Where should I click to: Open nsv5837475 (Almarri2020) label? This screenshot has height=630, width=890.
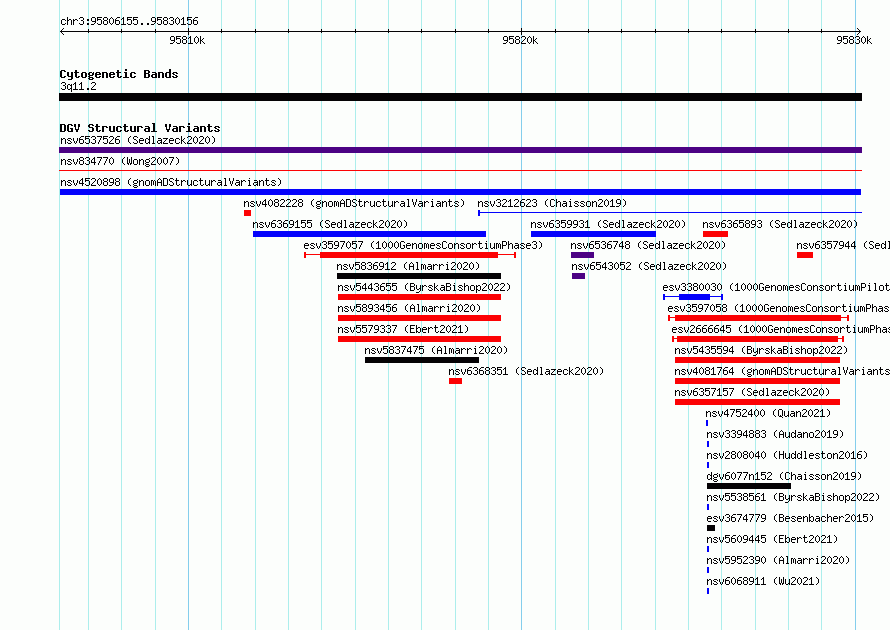pyautogui.click(x=436, y=350)
